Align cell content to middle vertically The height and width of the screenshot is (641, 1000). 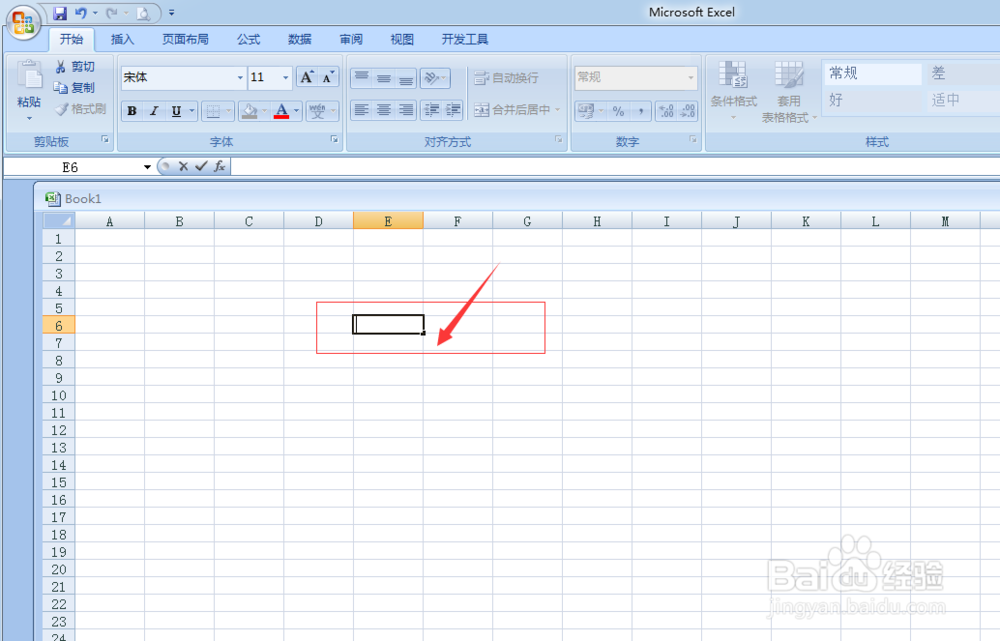383,78
